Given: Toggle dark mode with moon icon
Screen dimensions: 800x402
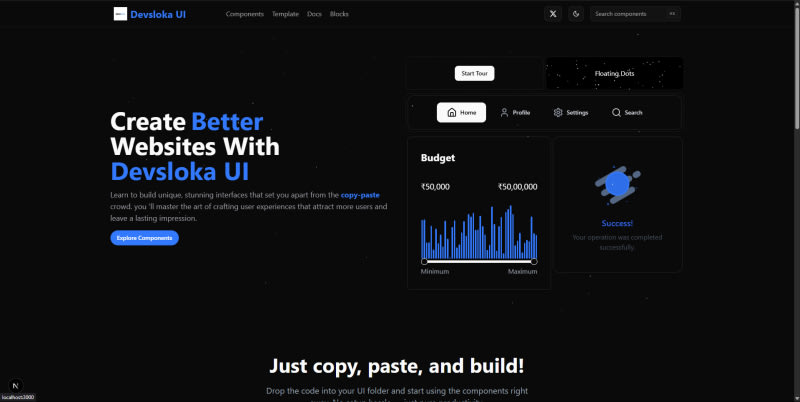Looking at the screenshot, I should [576, 14].
